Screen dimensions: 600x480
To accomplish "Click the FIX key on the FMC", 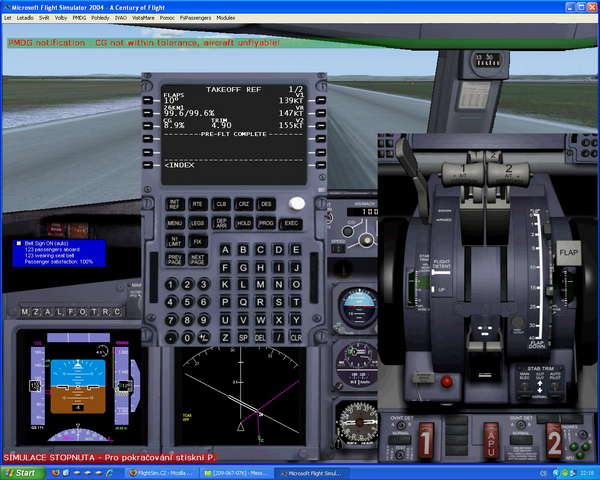I will pyautogui.click(x=197, y=241).
